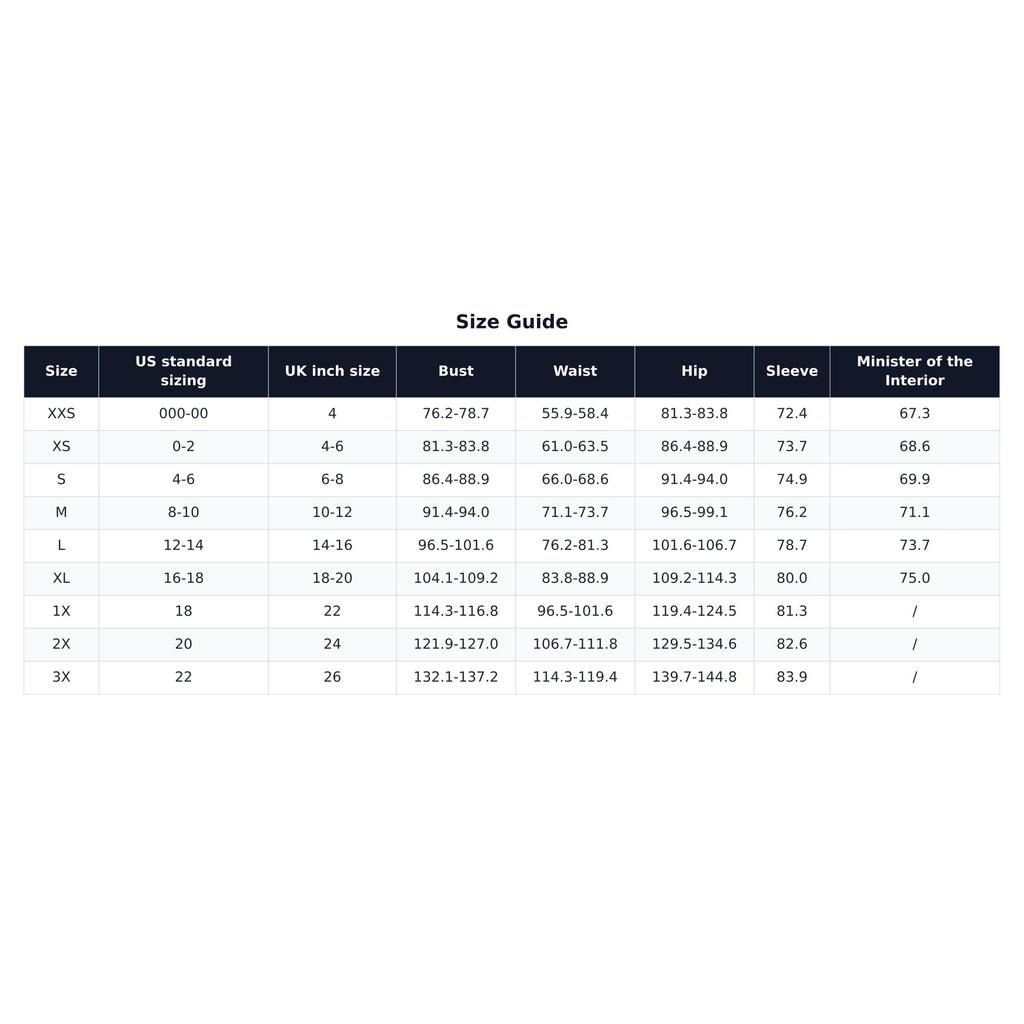Select the Size column header

point(61,371)
